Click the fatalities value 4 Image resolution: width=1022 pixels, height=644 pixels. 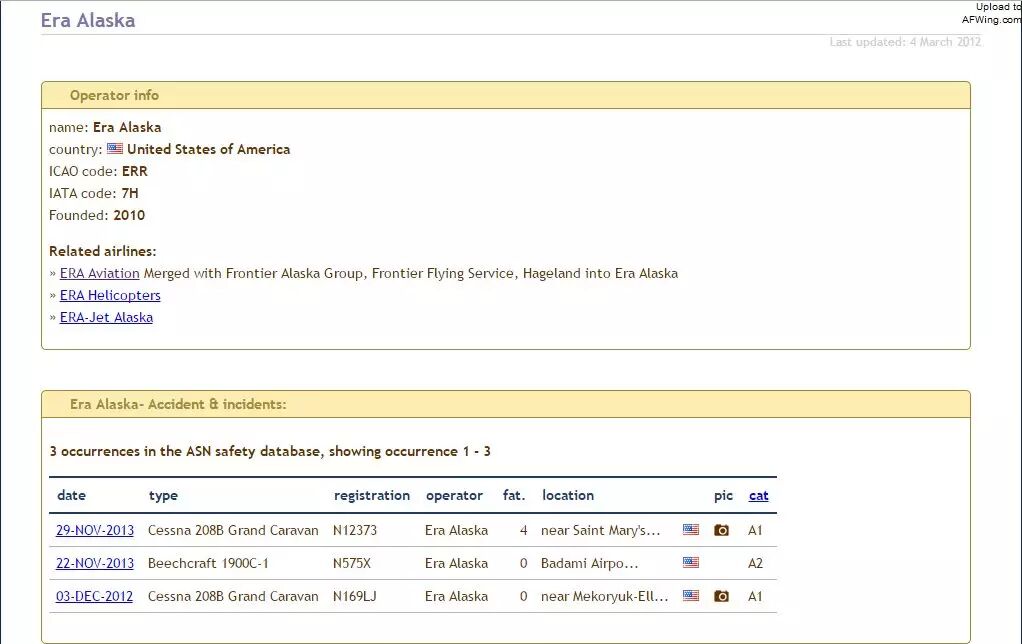[x=523, y=531]
